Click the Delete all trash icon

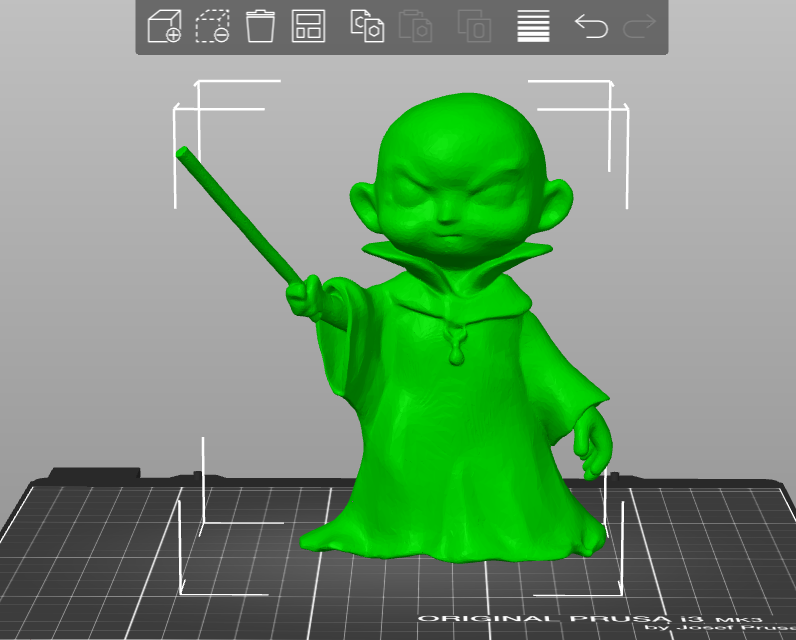click(x=260, y=26)
